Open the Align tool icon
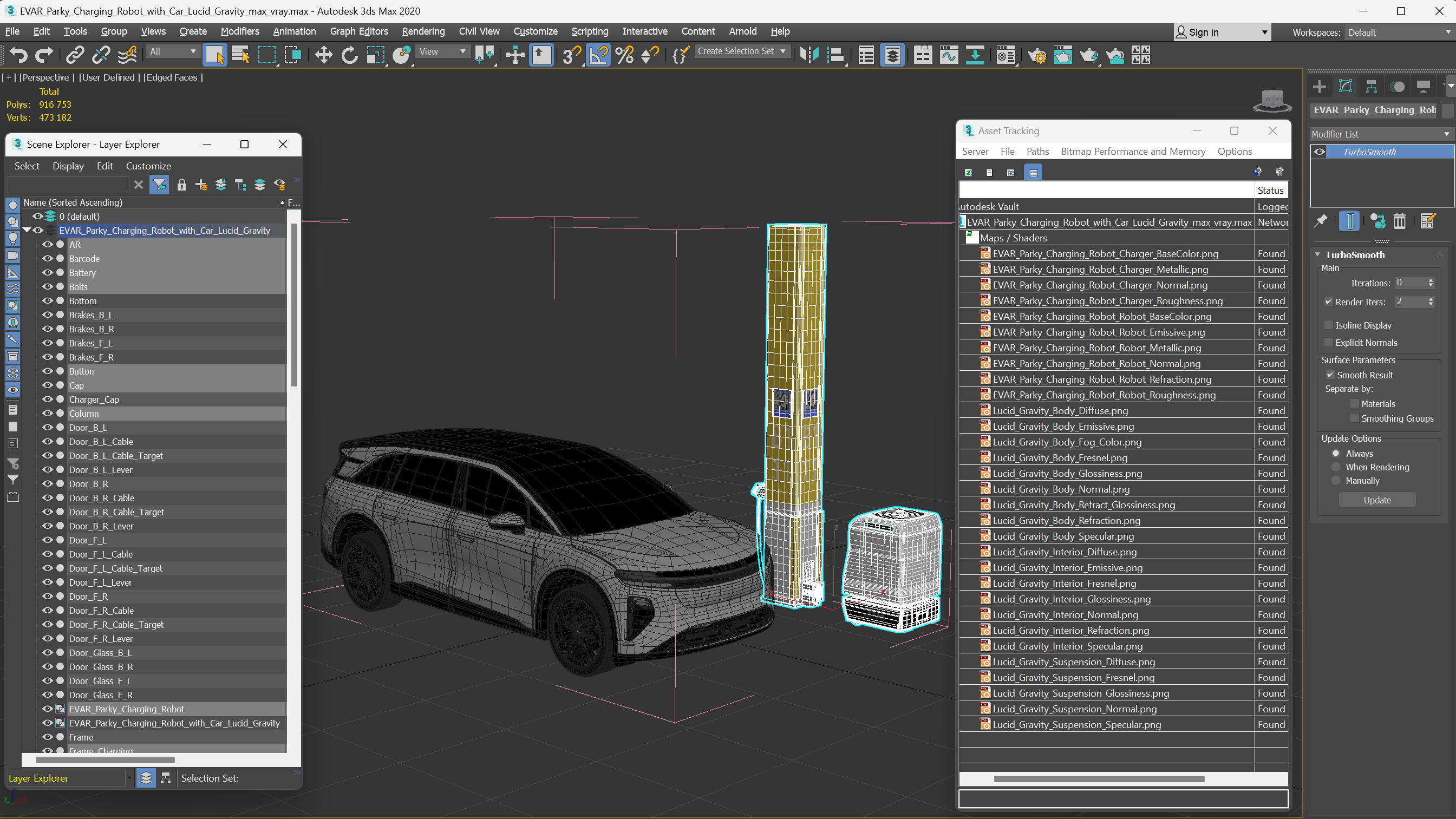 click(835, 55)
